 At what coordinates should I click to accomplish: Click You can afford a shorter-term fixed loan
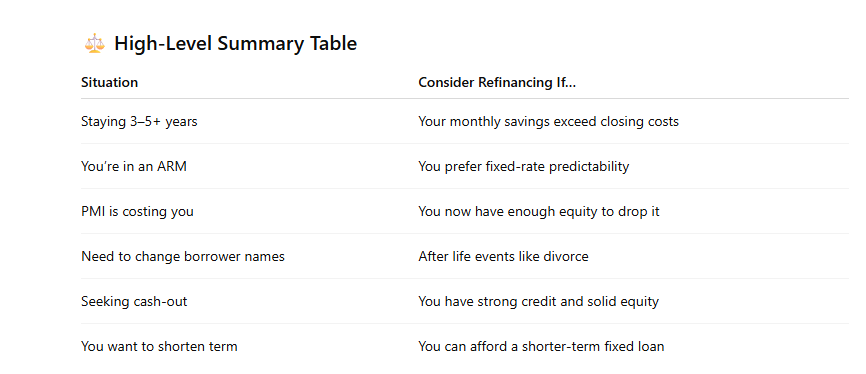[x=541, y=346]
